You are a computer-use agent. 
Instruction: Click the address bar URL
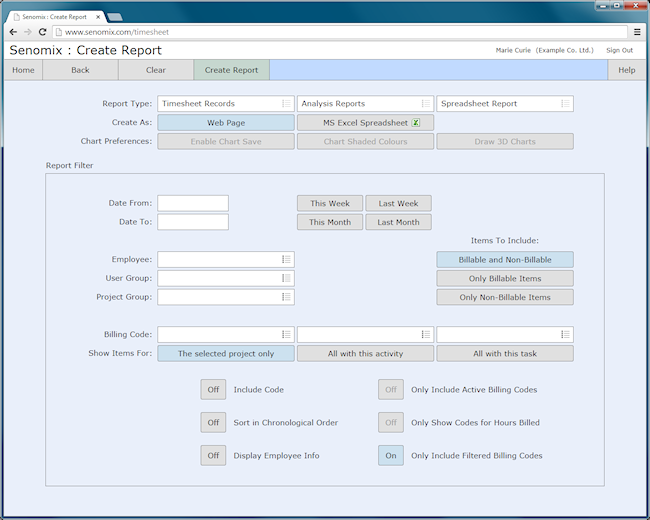tap(116, 32)
